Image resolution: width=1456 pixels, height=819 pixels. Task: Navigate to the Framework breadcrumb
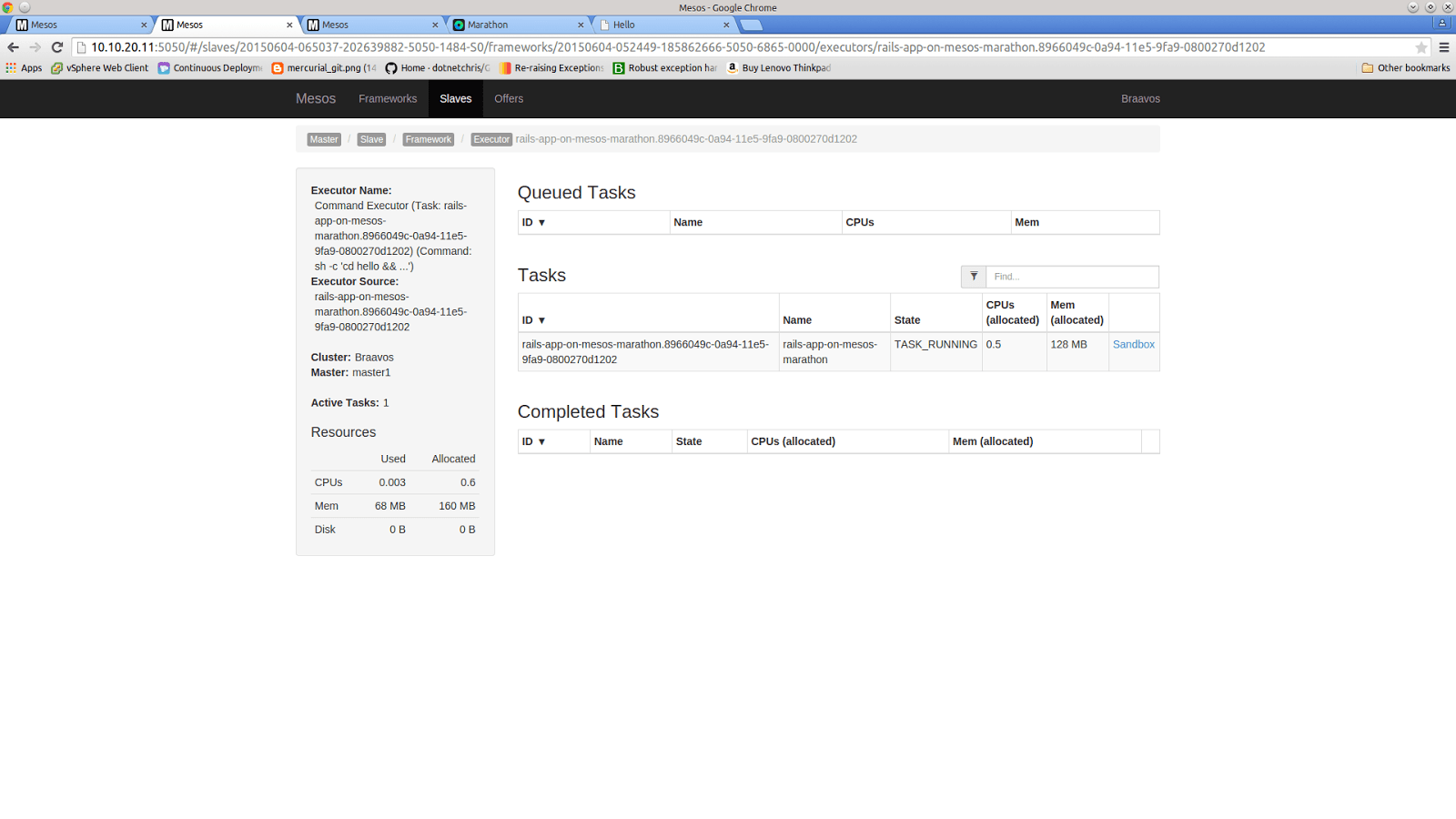428,140
